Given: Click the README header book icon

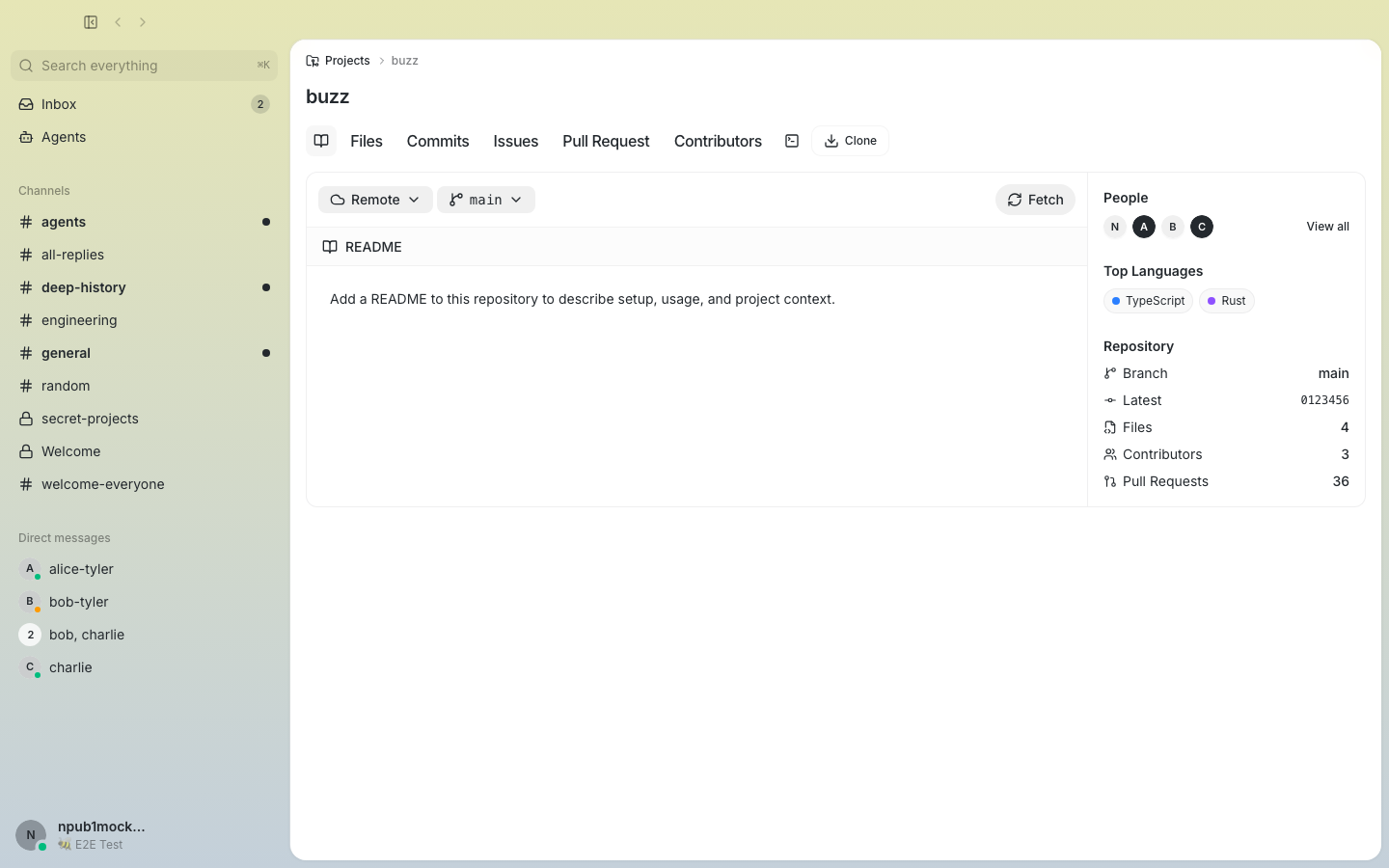Looking at the screenshot, I should coord(330,247).
